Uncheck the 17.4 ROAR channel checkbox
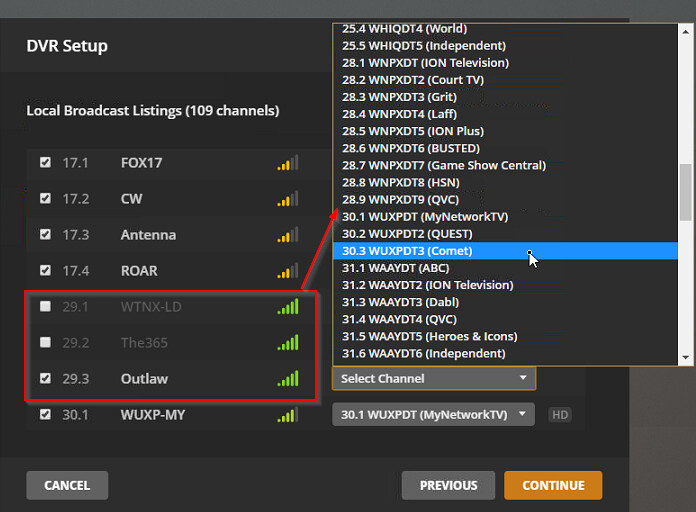 (45, 270)
